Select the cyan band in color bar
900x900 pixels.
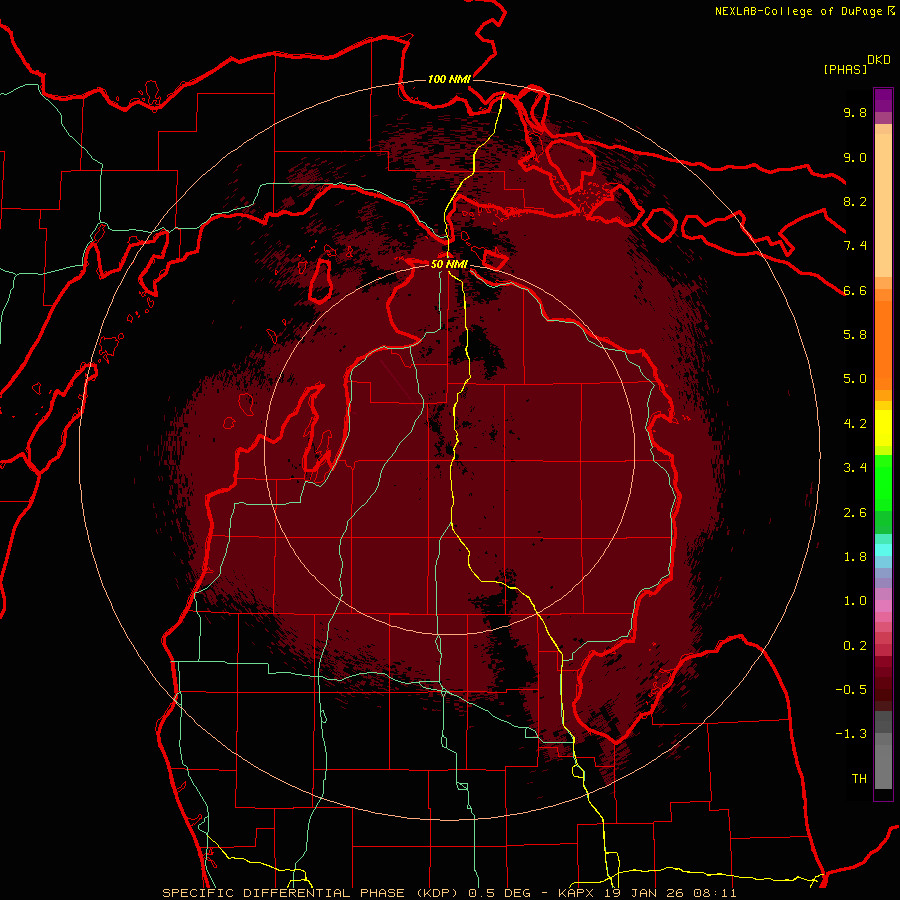point(883,550)
